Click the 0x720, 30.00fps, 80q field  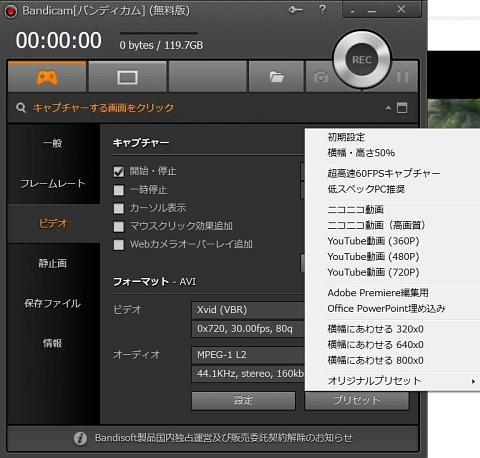point(248,329)
